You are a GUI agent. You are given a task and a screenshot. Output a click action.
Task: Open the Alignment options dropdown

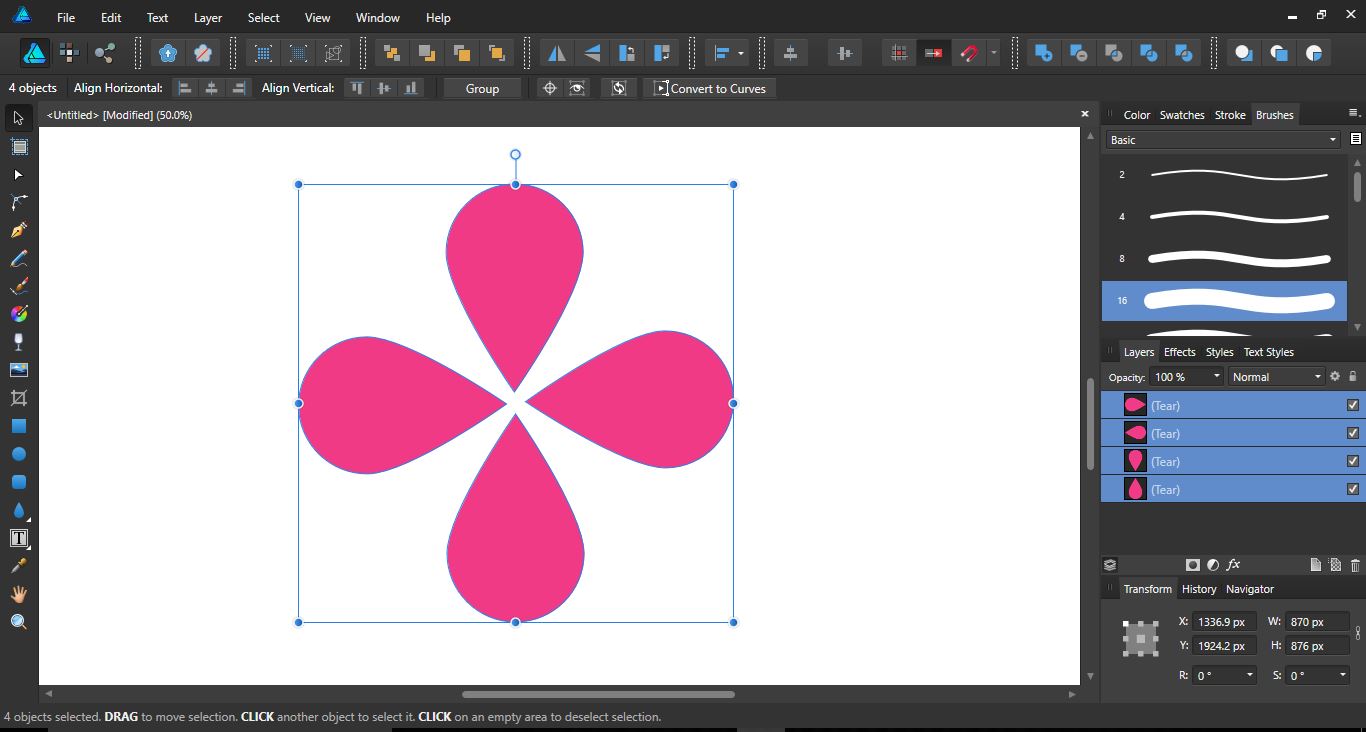click(x=725, y=53)
